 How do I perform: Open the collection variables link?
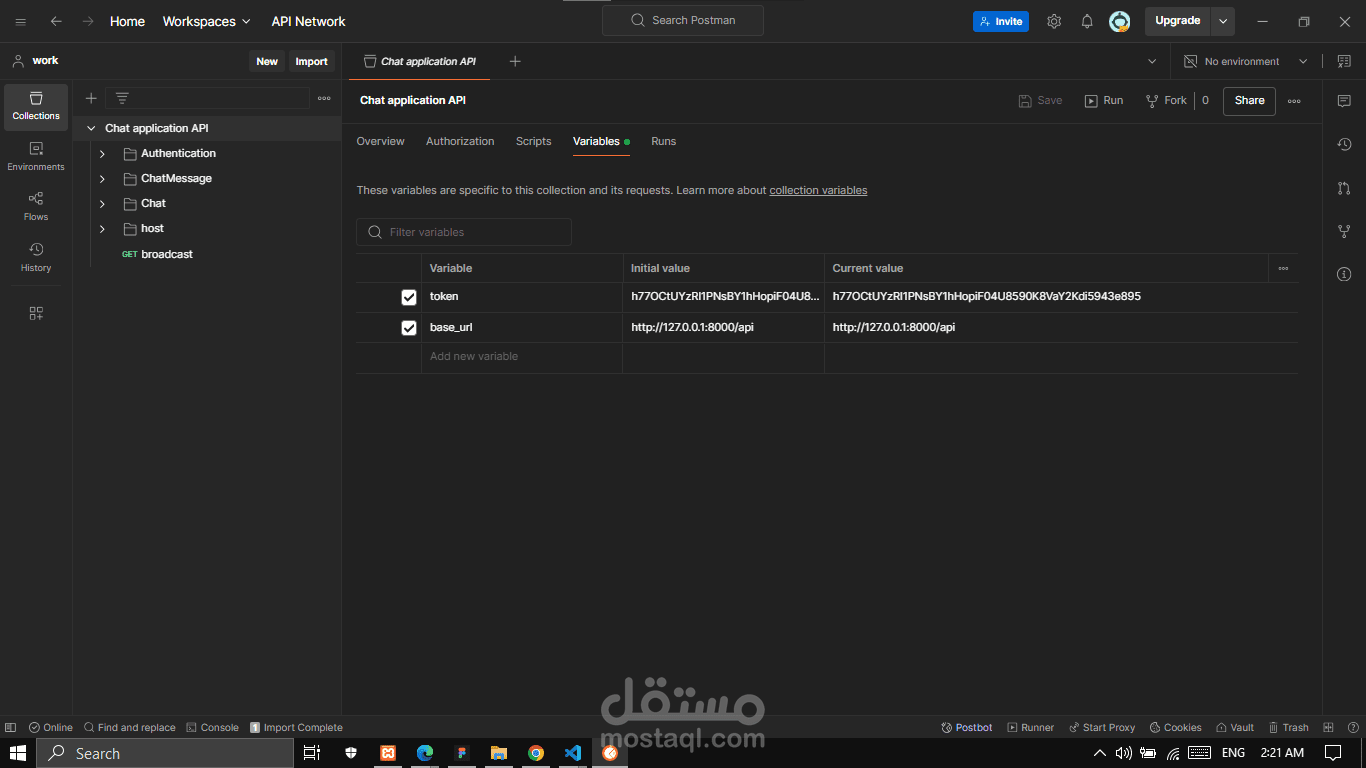[818, 190]
